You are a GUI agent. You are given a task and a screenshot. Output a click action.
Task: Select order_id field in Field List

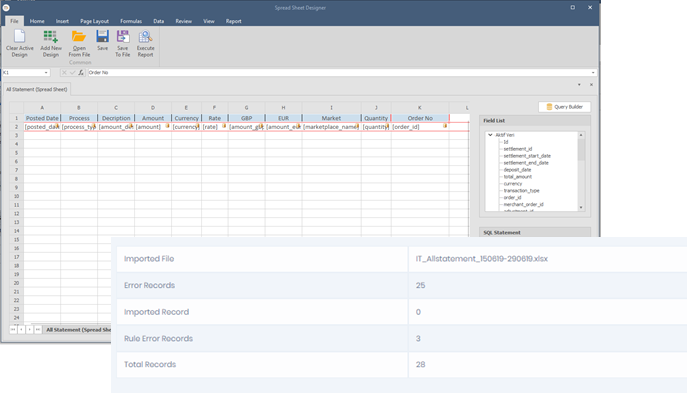click(x=512, y=198)
